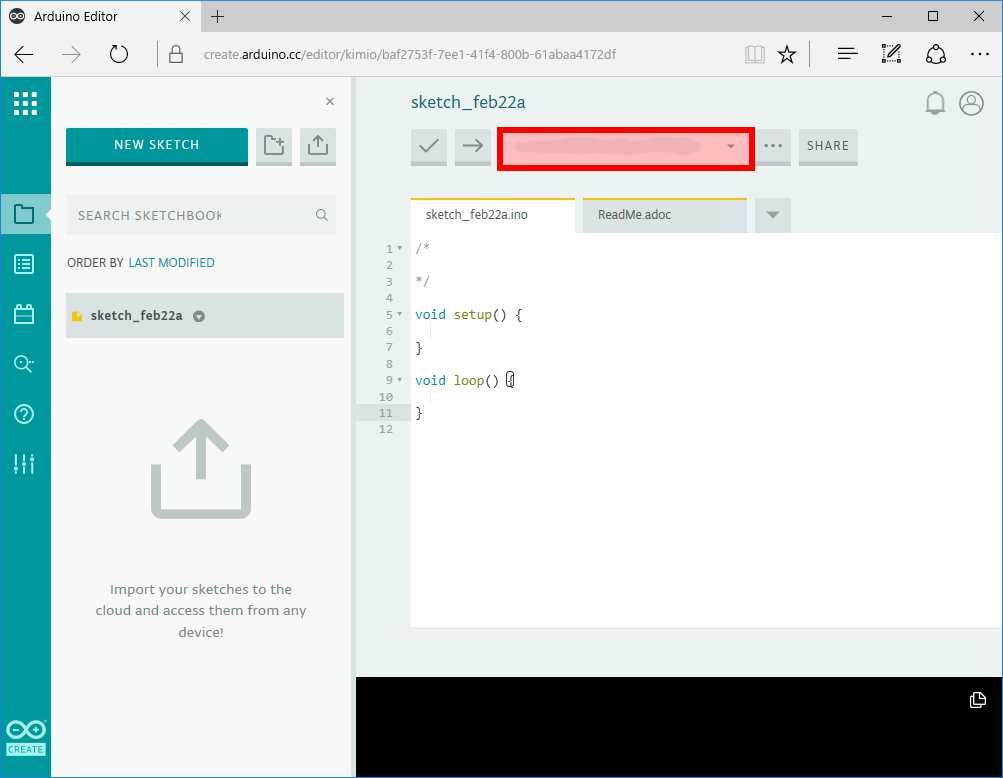Open browser settings and more menu
This screenshot has height=778, width=1003.
point(979,54)
